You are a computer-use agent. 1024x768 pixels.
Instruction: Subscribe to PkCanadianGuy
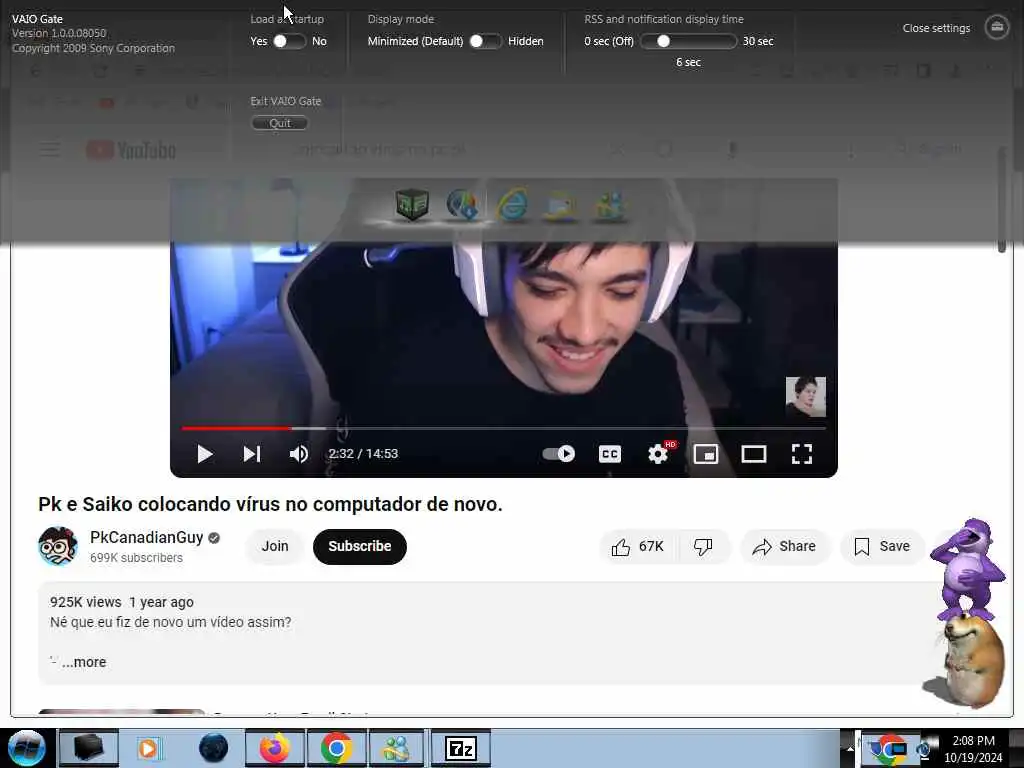[x=359, y=547]
